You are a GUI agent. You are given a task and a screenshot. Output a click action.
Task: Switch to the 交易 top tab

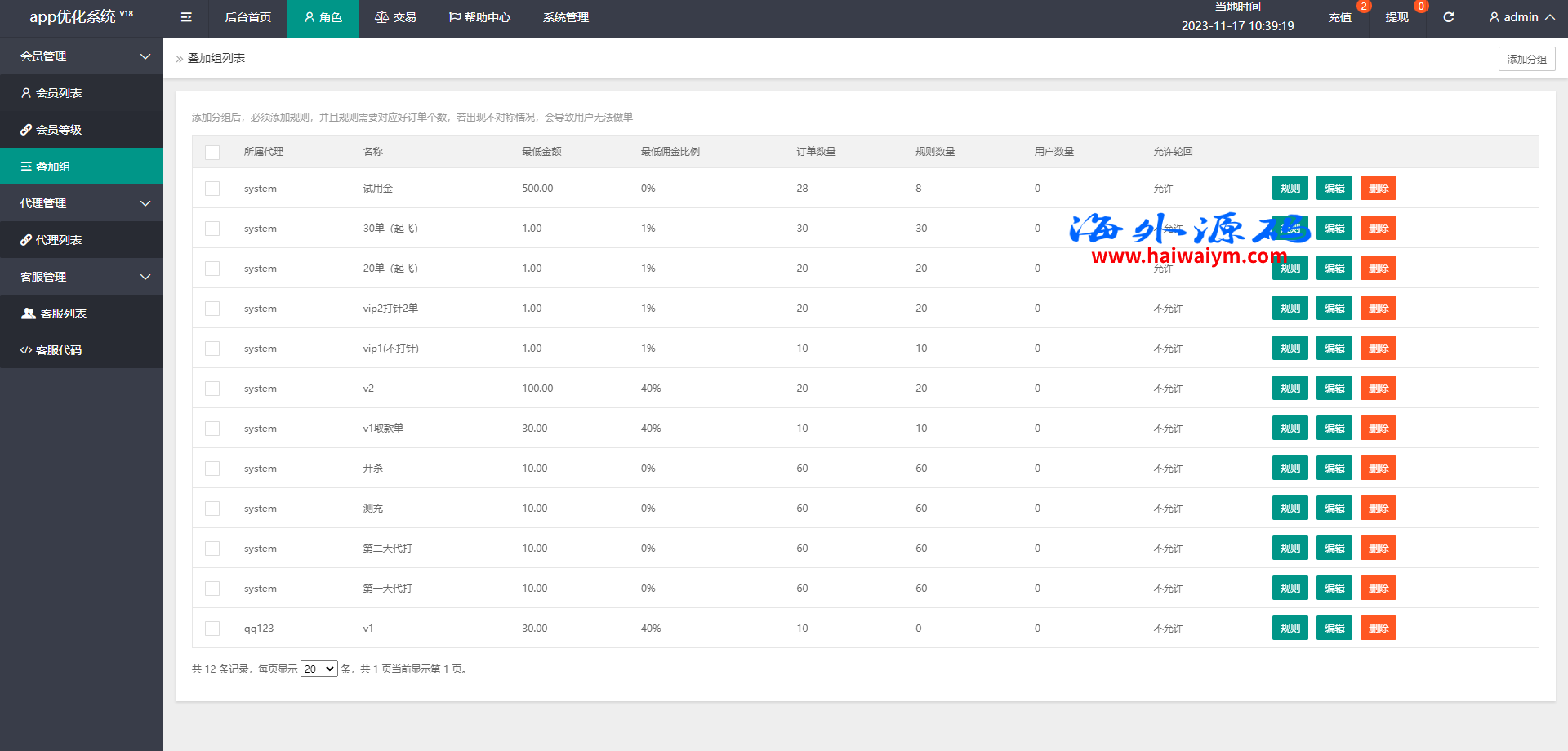(396, 17)
